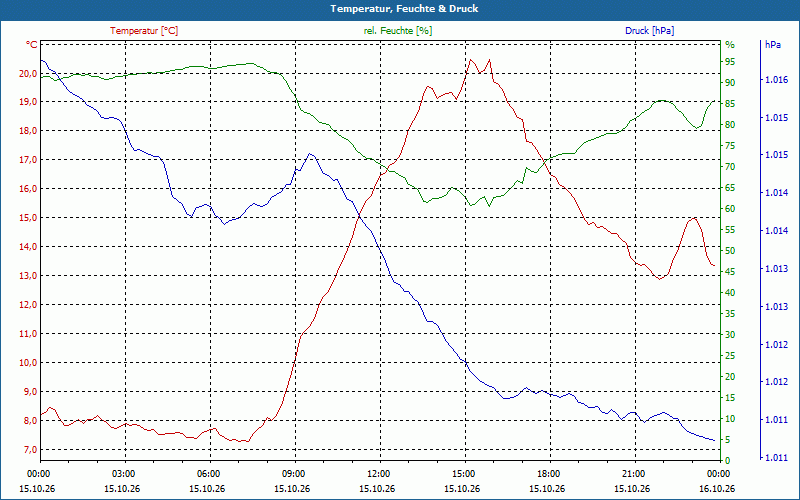Select the green 'rel. Feuchte [%]' legend label
800x500 pixels.
pos(397,31)
